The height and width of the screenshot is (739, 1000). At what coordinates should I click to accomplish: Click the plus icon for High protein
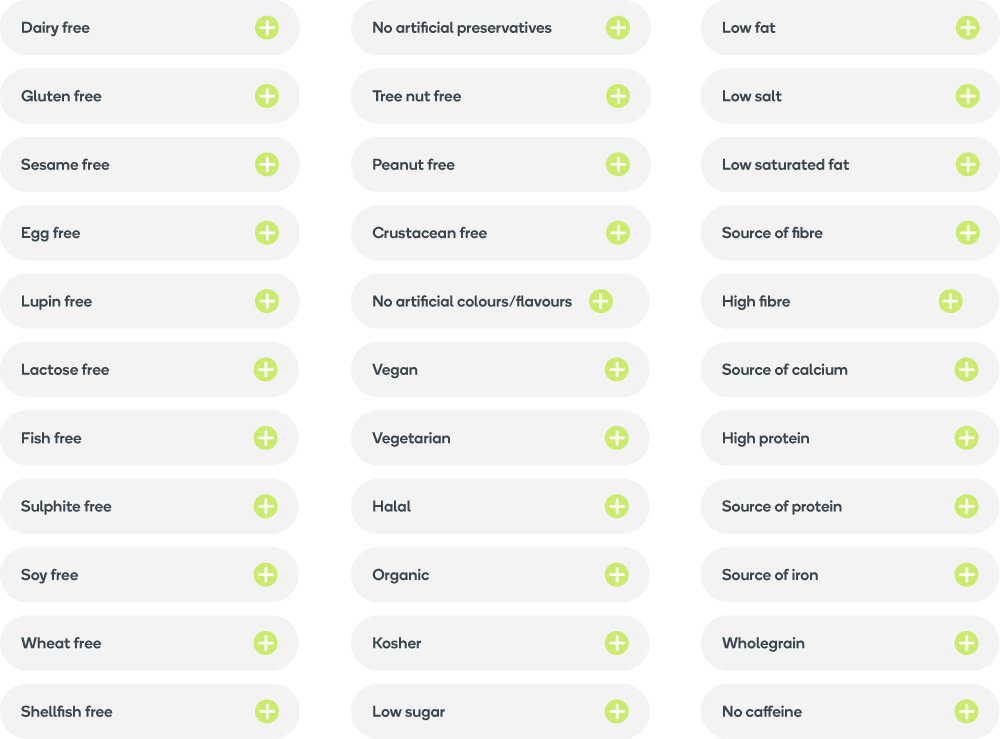click(x=966, y=438)
